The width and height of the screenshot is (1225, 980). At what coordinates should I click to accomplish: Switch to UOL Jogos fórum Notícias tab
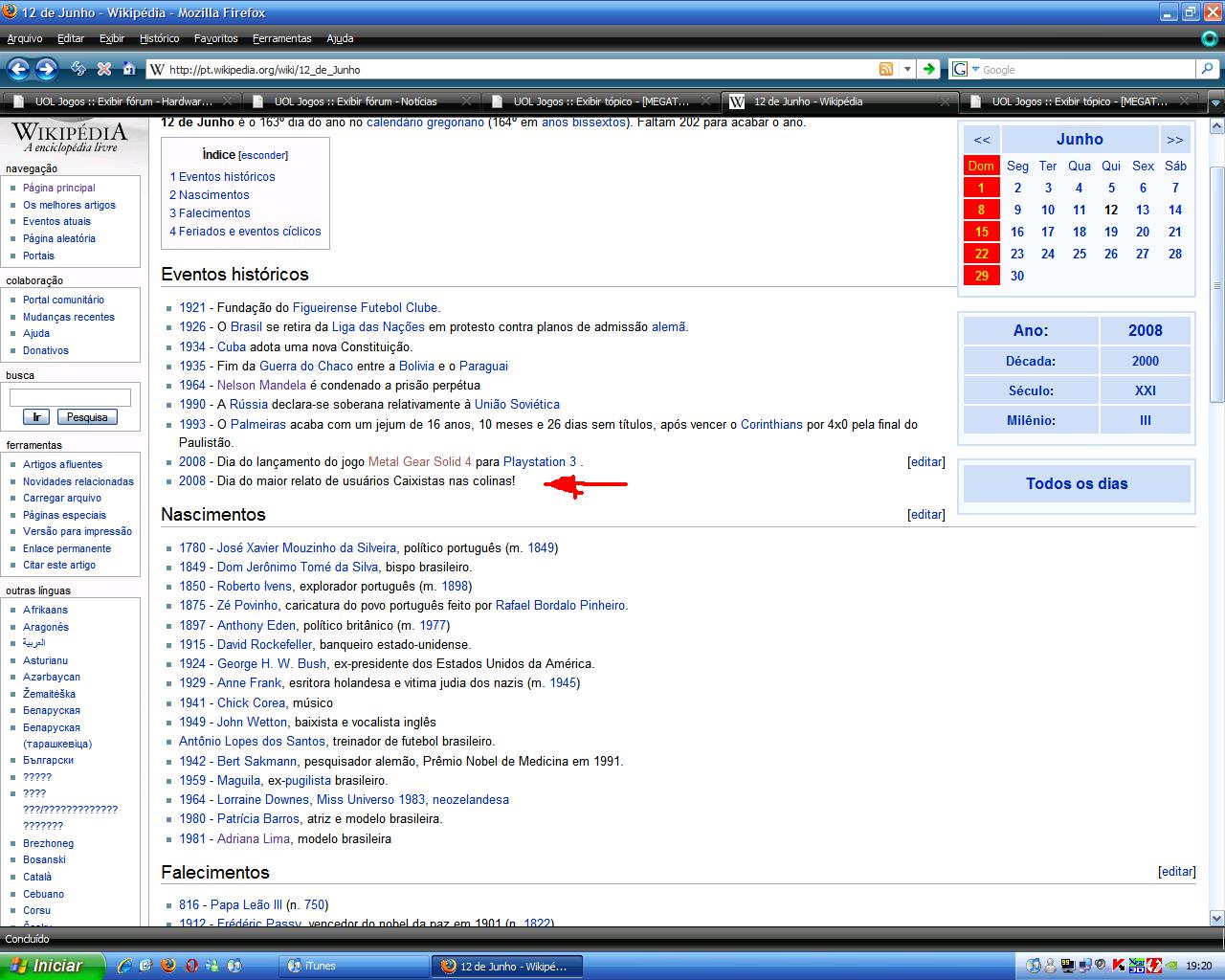coord(360,101)
